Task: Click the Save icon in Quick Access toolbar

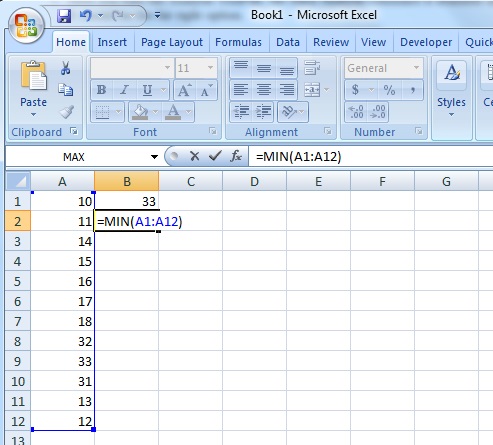Action: click(x=64, y=16)
